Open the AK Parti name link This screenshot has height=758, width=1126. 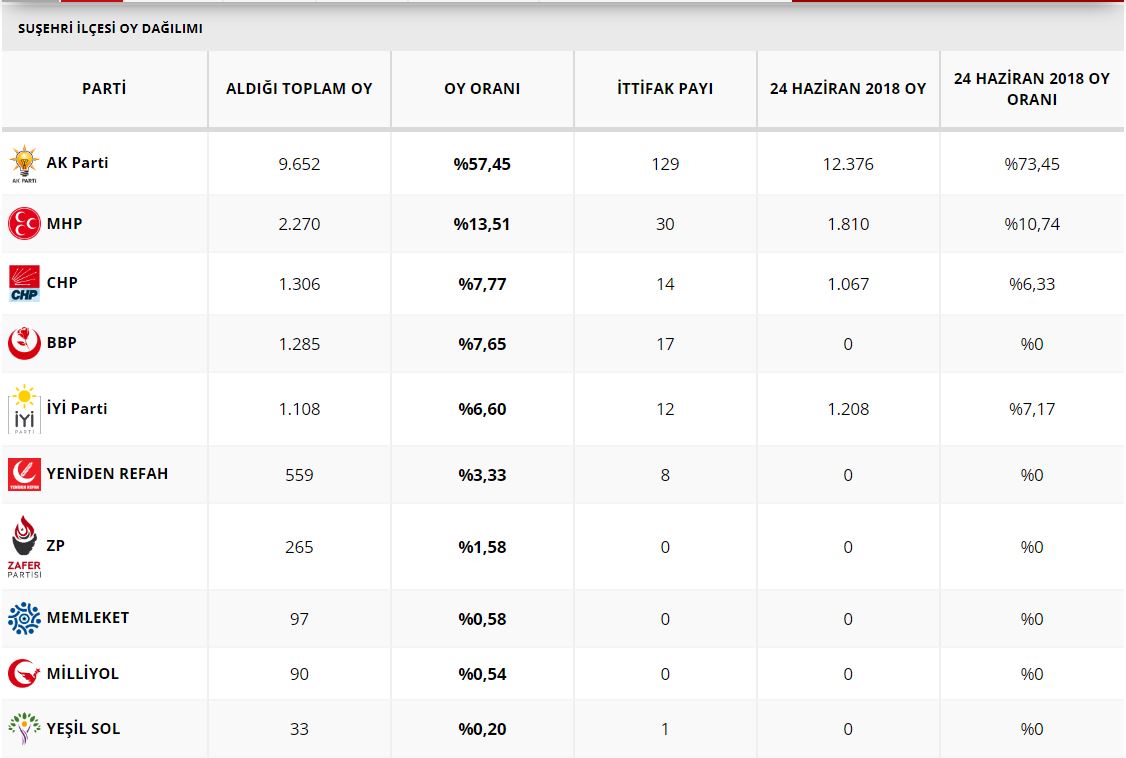77,162
